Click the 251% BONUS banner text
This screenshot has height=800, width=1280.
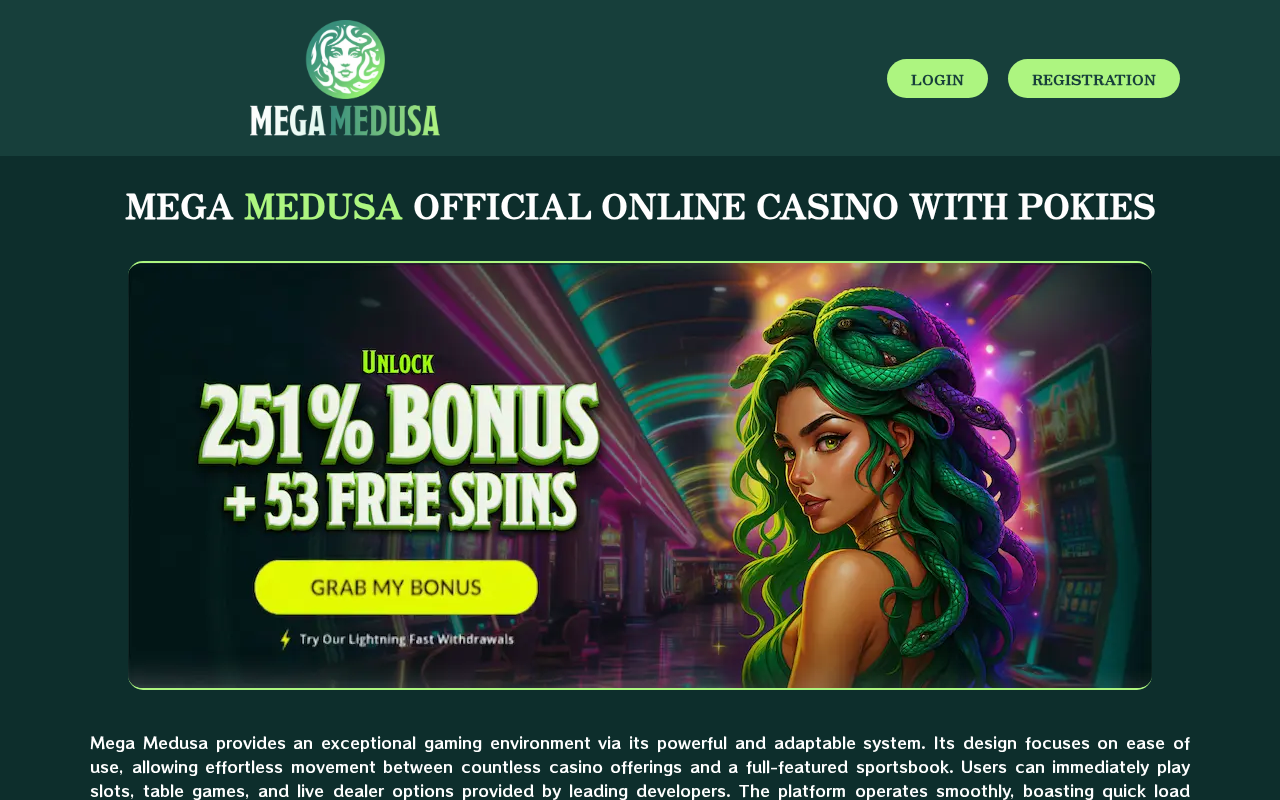click(x=400, y=423)
